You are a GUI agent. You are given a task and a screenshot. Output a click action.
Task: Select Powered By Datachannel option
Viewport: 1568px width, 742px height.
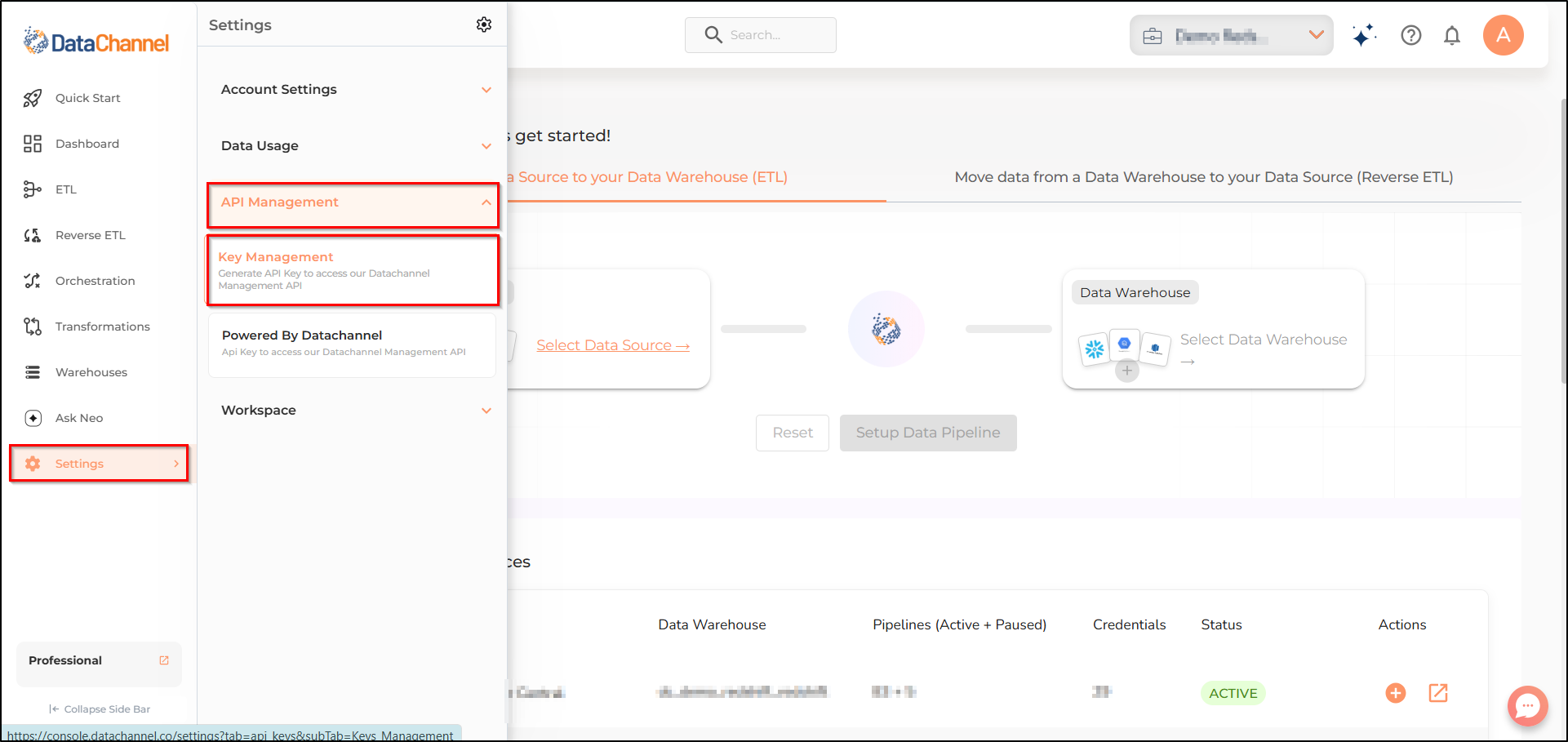353,345
